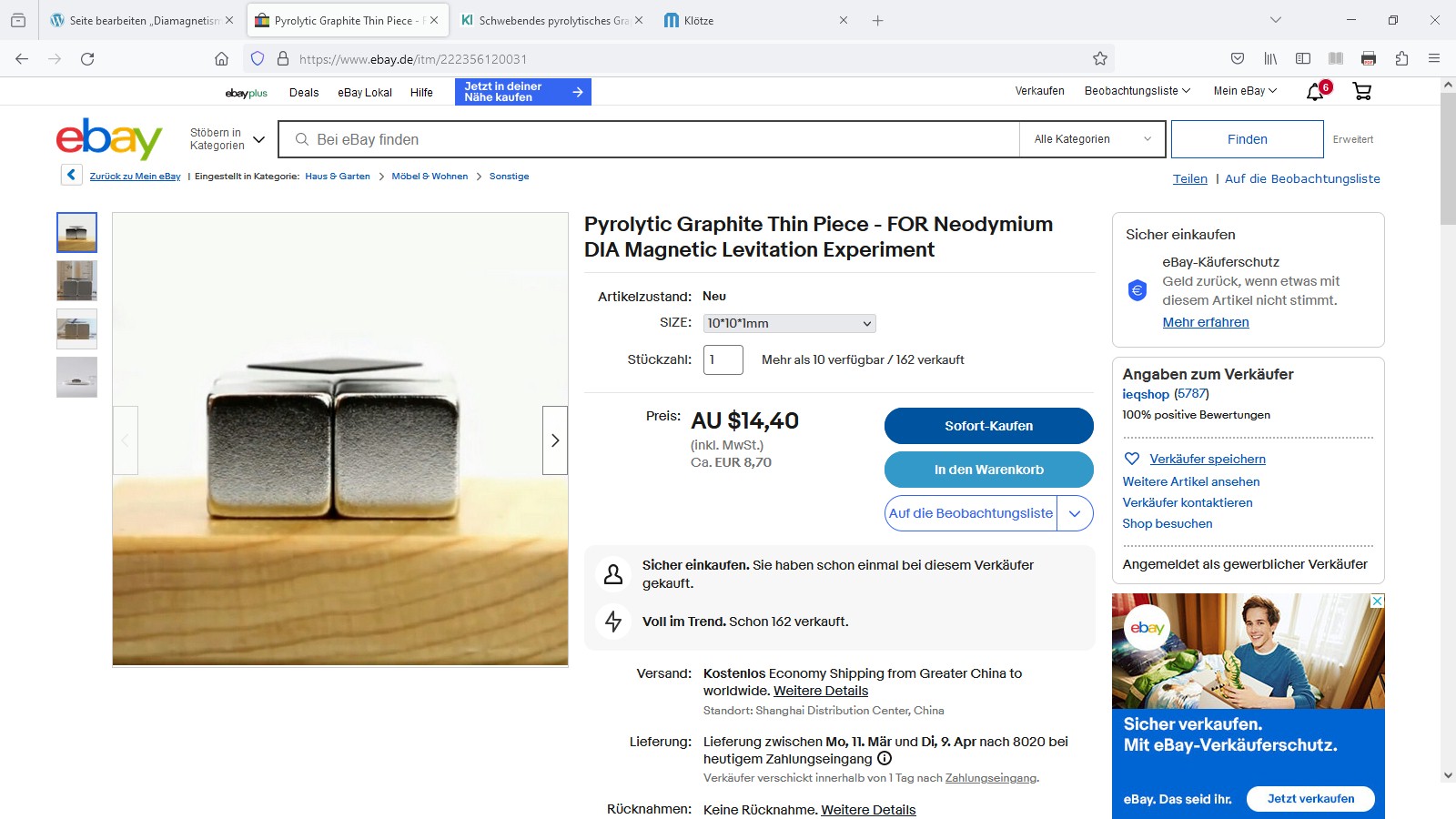
Task: Save seller via the heart icon
Action: point(1132,459)
